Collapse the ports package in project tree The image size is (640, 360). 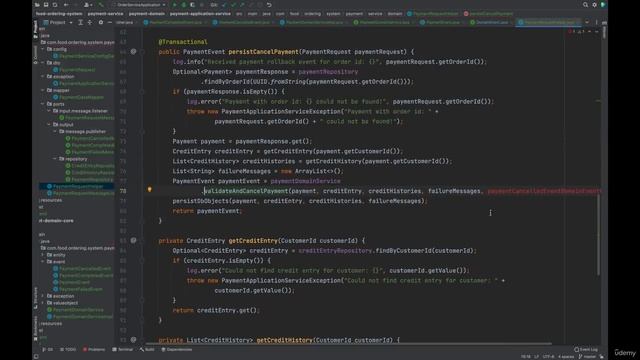(x=43, y=104)
